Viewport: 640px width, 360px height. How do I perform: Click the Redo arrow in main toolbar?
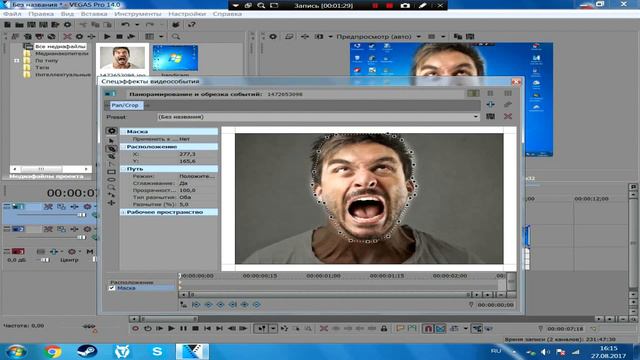(x=149, y=25)
